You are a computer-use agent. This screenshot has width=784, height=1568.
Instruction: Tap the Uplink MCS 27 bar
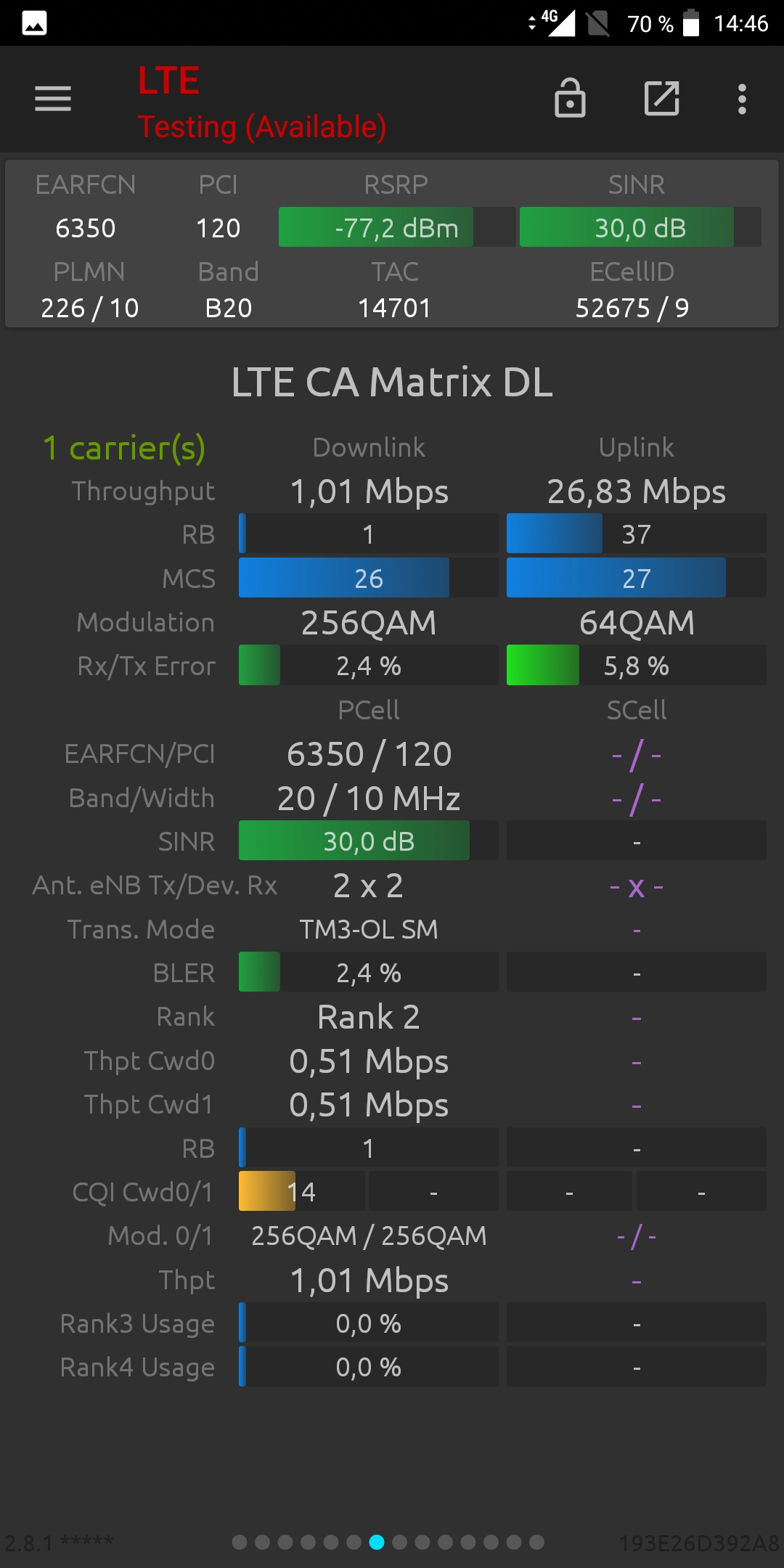636,578
